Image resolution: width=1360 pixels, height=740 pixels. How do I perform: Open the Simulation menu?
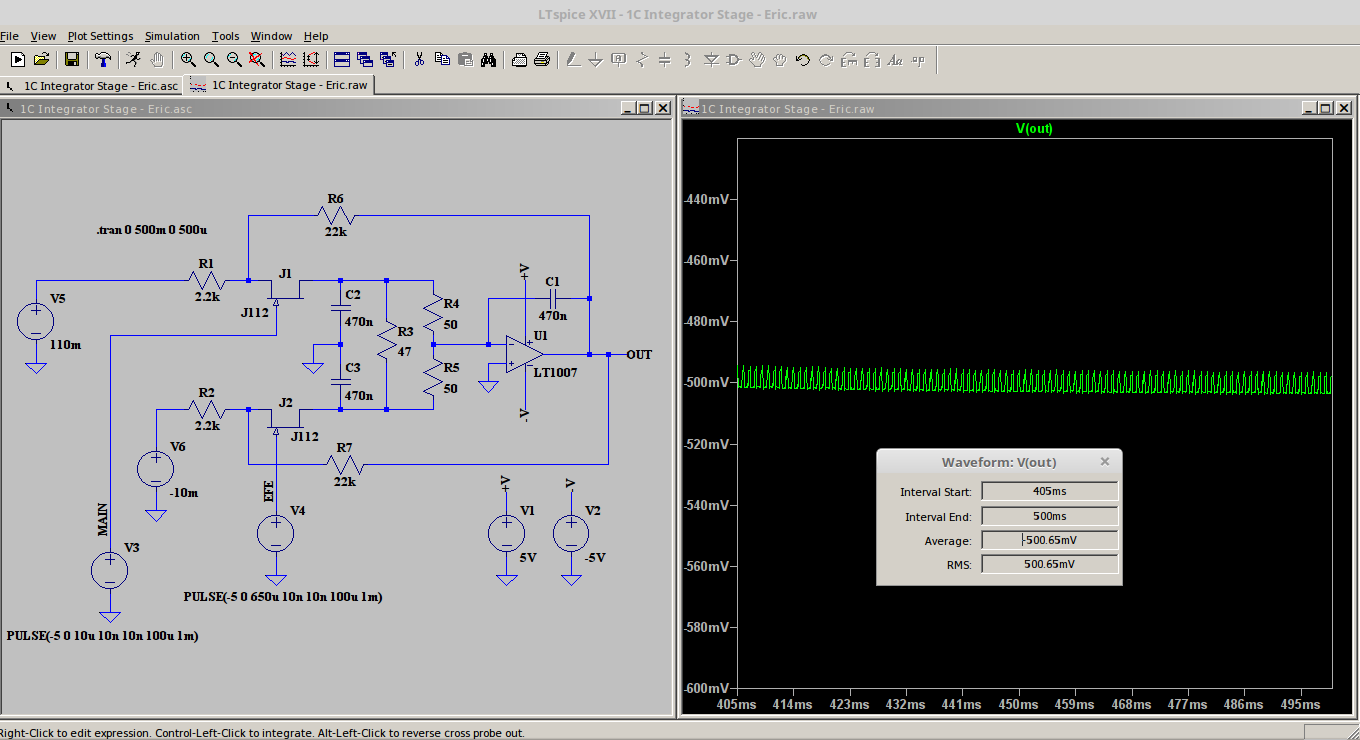(x=172, y=36)
